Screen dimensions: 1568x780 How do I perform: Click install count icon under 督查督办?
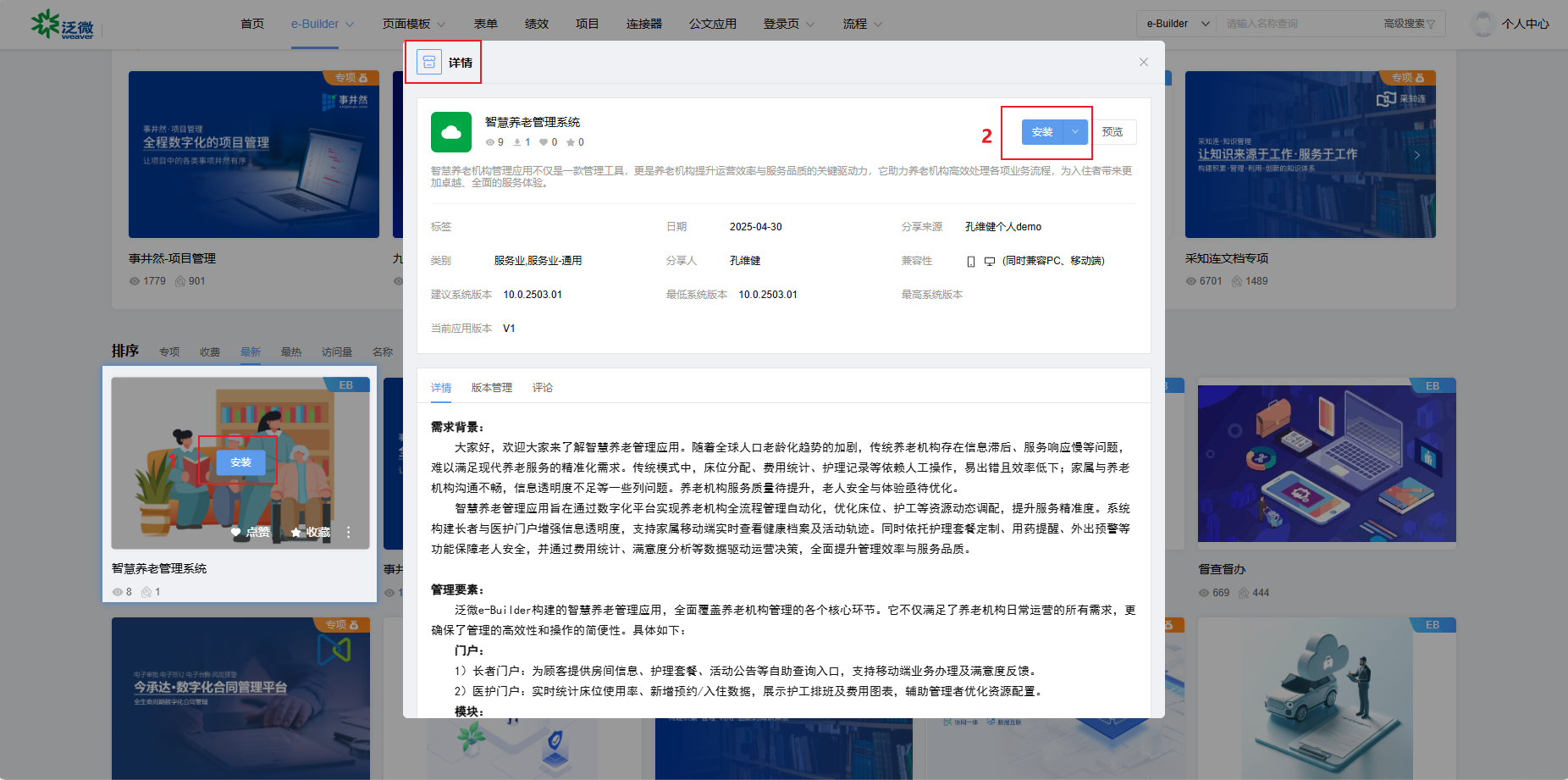click(1244, 593)
